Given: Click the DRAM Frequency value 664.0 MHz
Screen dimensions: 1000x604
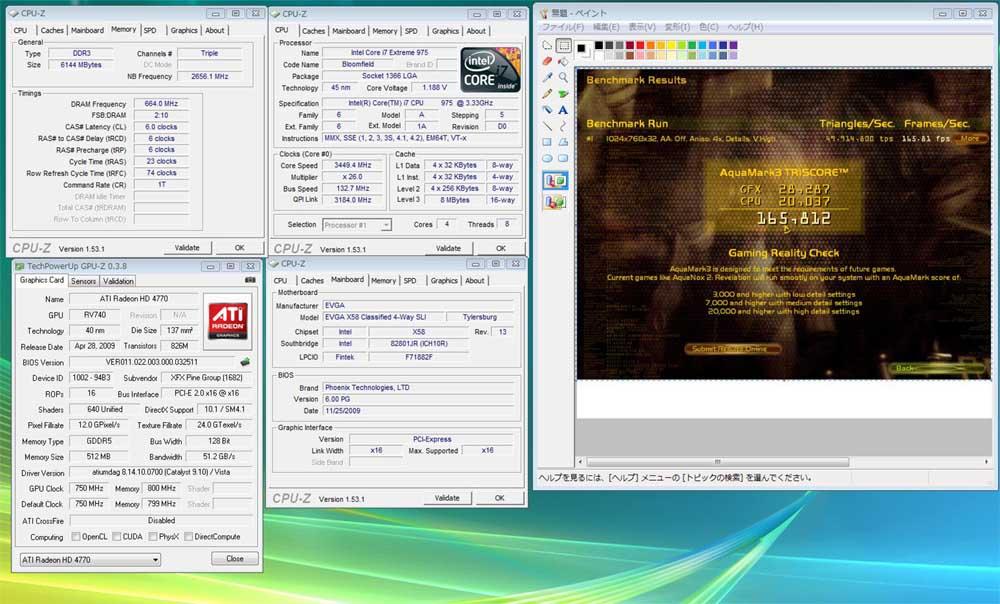Looking at the screenshot, I should pos(161,103).
